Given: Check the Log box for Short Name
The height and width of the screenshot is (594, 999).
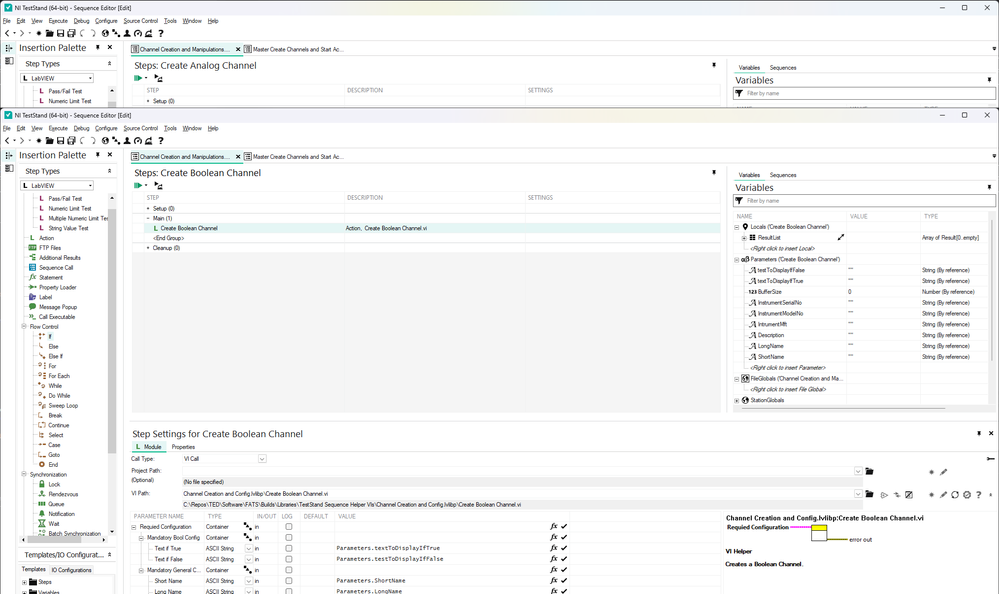Looking at the screenshot, I should [289, 581].
